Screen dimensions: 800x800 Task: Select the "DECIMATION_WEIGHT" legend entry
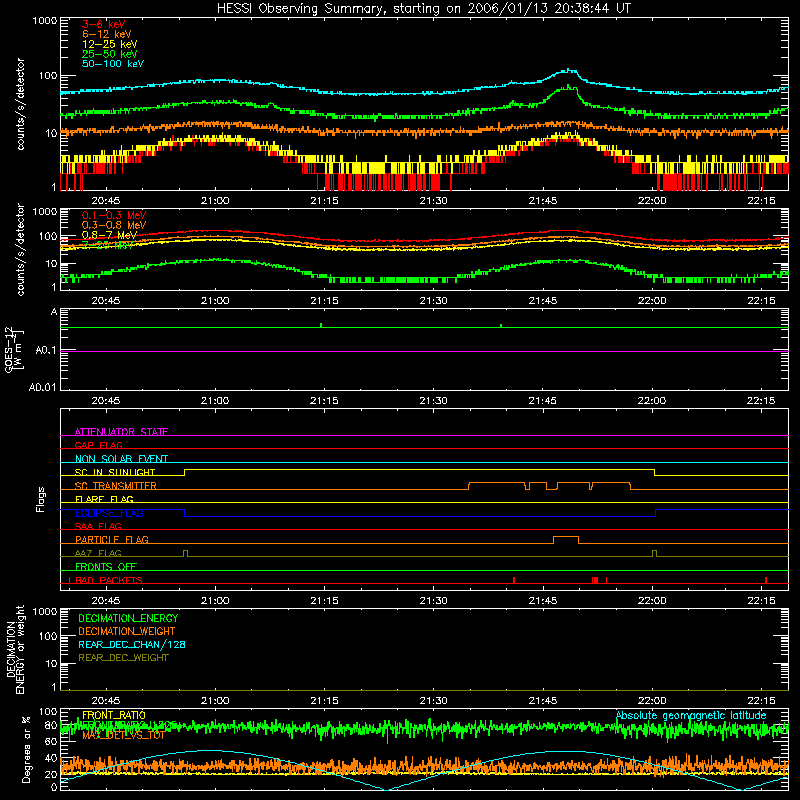tap(127, 631)
